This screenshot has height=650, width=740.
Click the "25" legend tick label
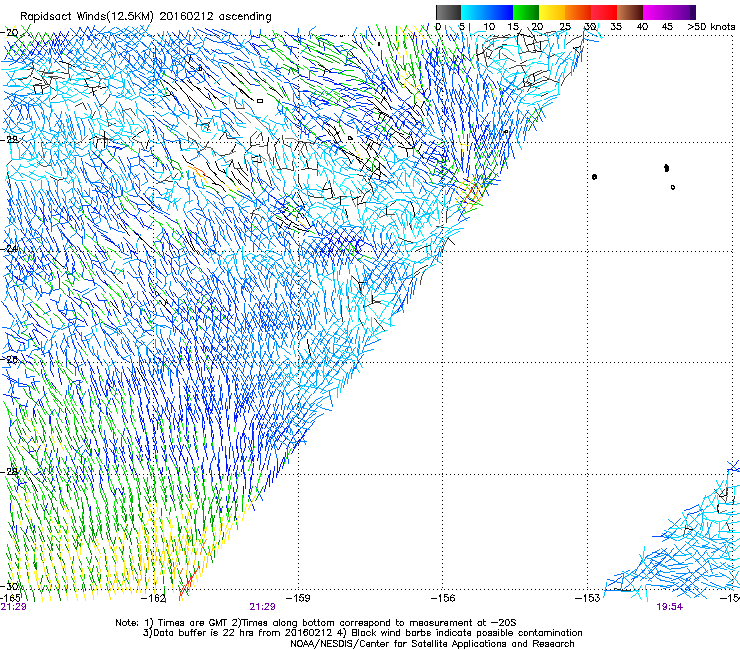point(565,27)
